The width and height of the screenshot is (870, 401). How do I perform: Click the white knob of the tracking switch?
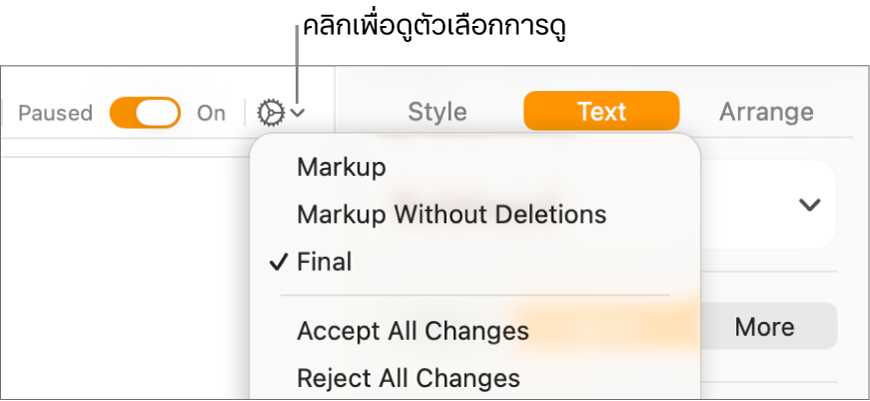(157, 113)
